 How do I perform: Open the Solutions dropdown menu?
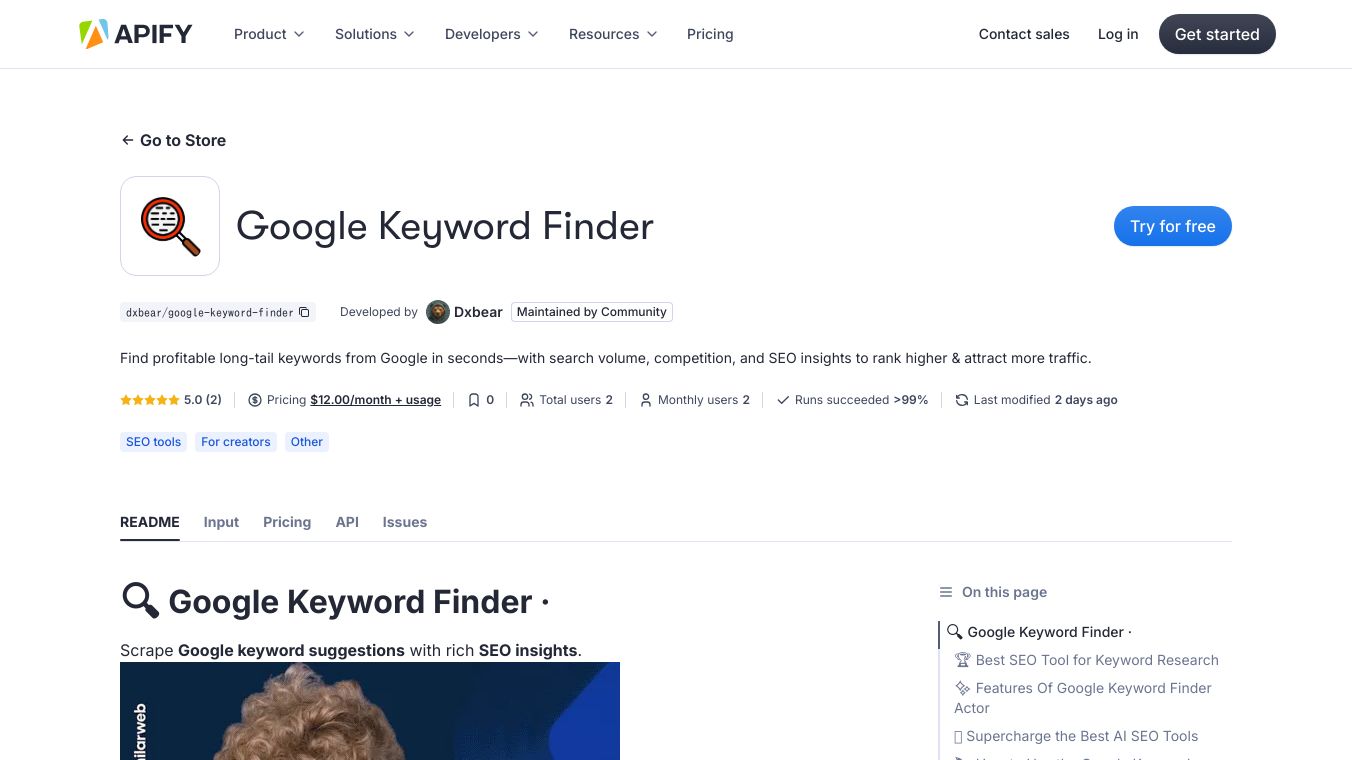click(375, 34)
